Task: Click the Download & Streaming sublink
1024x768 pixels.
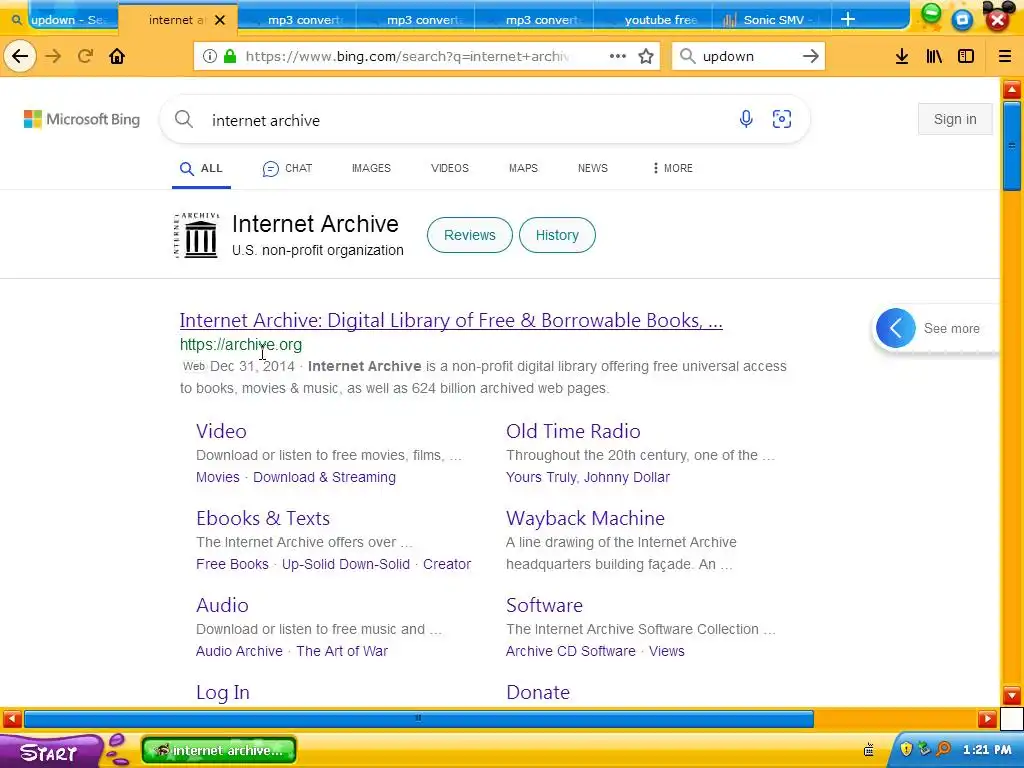Action: (324, 477)
